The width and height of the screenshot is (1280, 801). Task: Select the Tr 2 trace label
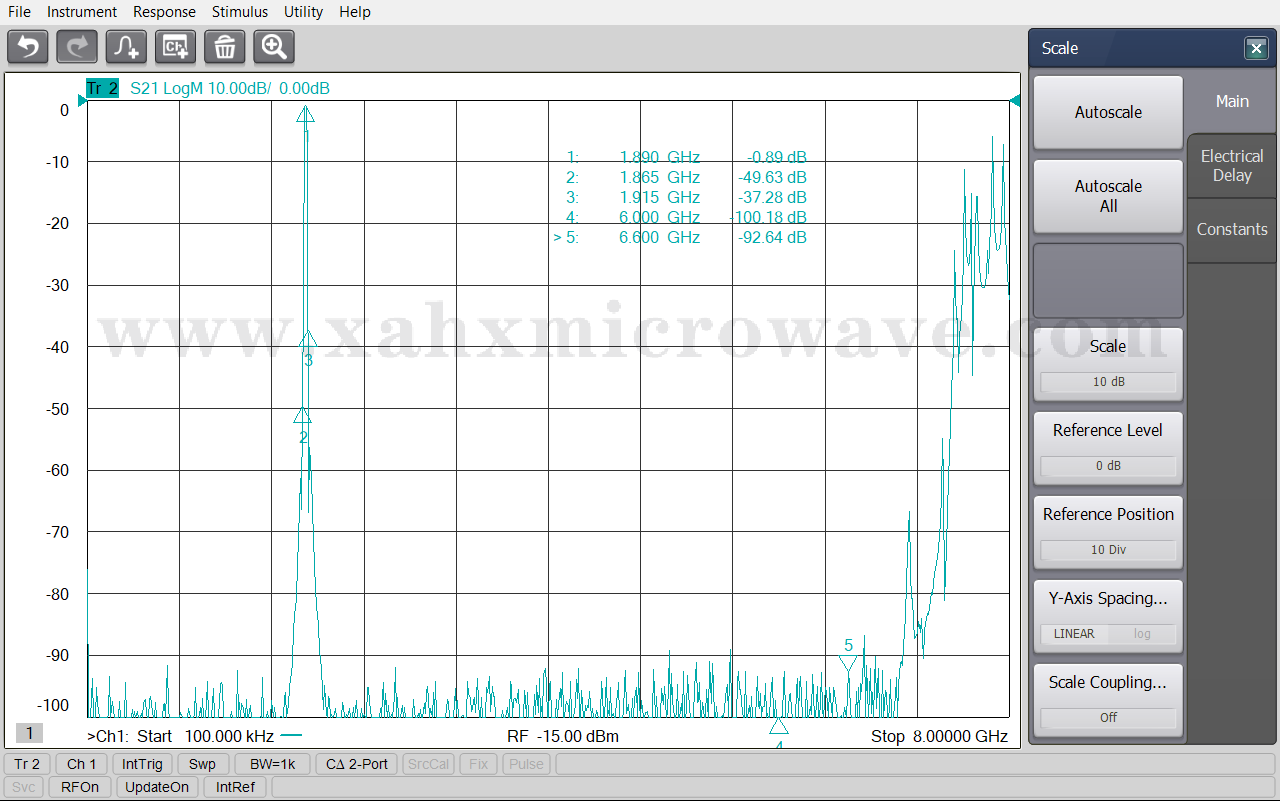click(x=102, y=88)
